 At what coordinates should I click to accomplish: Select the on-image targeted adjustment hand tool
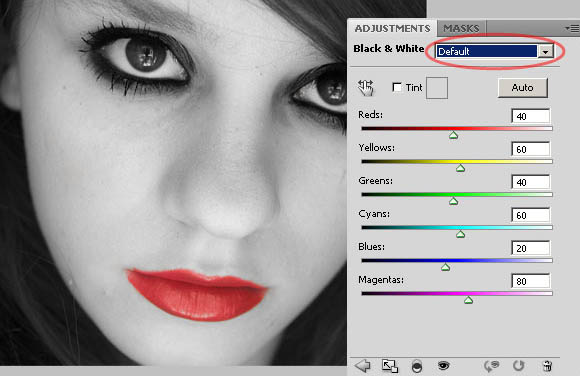pyautogui.click(x=366, y=88)
